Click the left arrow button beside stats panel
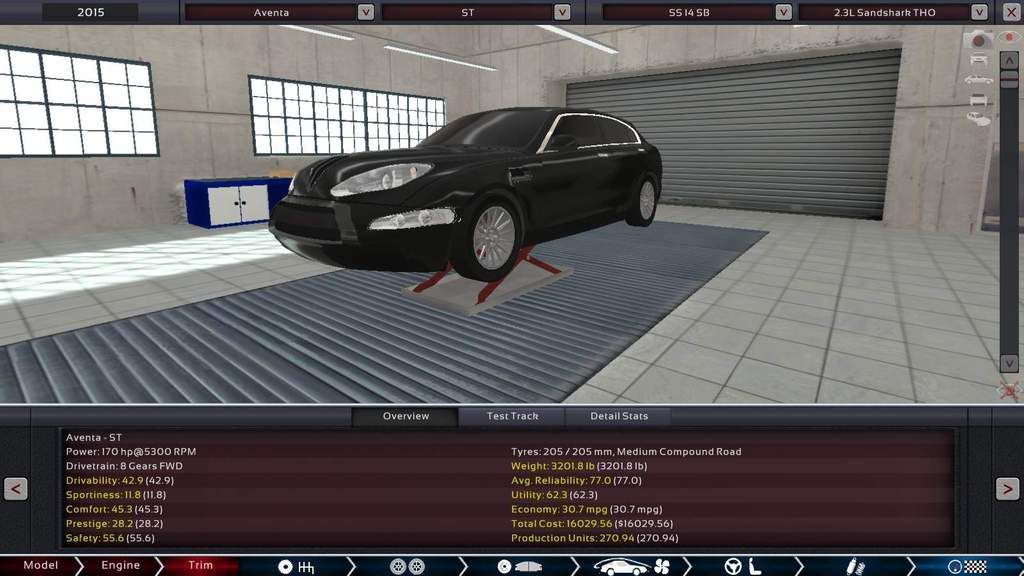Viewport: 1024px width, 576px height. pos(16,488)
